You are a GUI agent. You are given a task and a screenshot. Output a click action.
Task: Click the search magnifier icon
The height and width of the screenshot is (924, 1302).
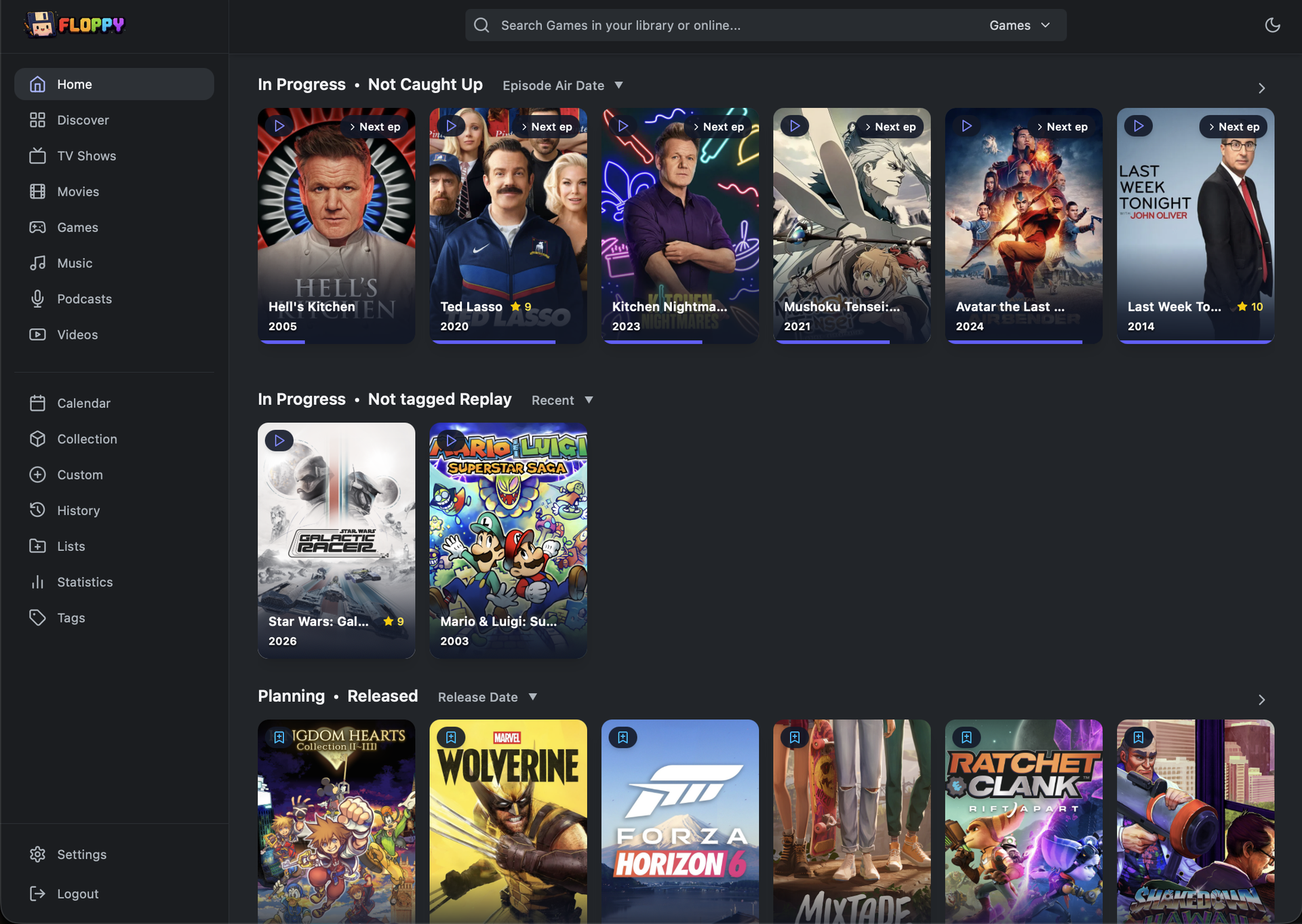[481, 25]
